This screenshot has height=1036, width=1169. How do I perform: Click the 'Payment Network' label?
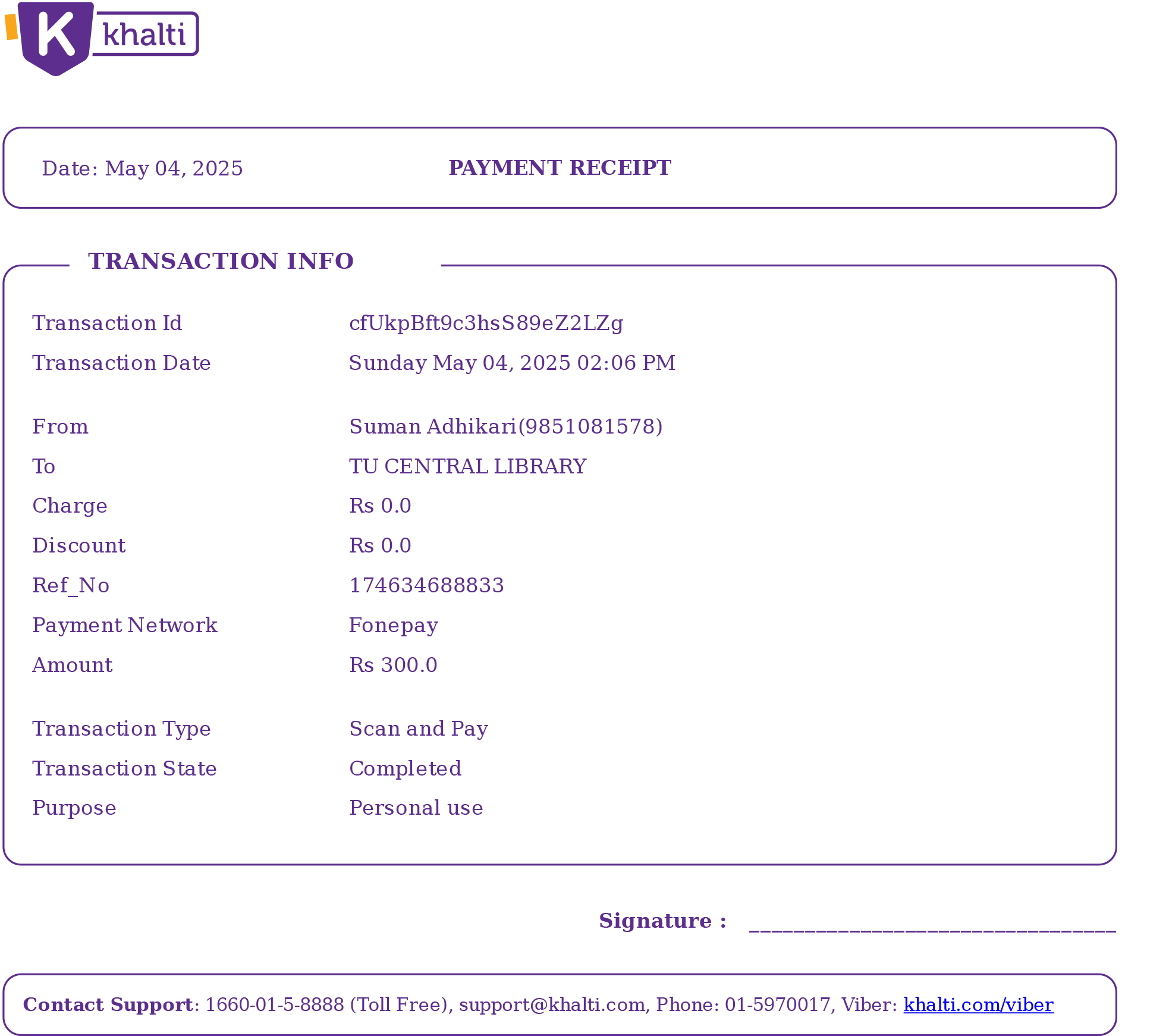(125, 625)
